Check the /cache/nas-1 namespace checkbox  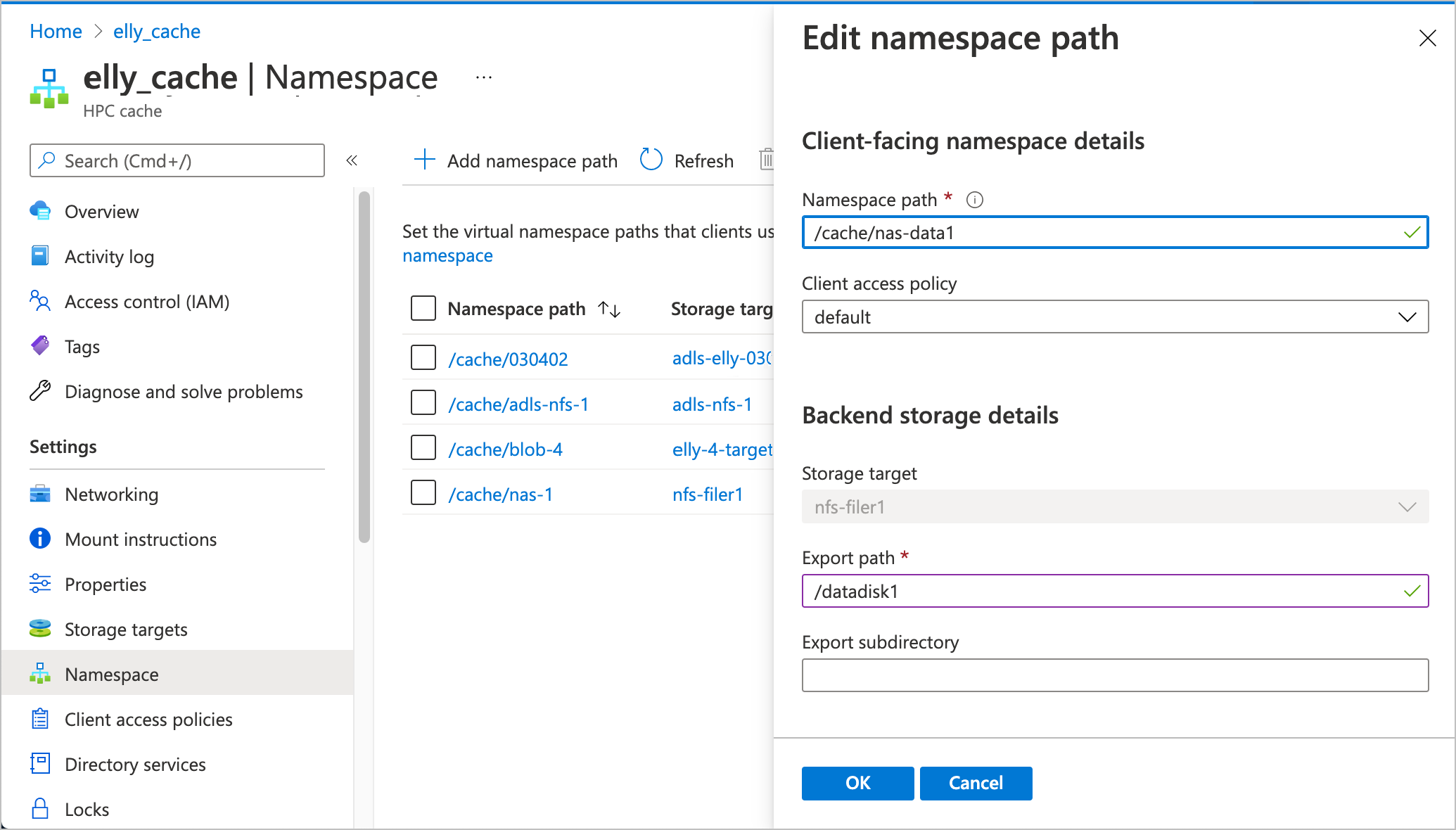click(424, 492)
